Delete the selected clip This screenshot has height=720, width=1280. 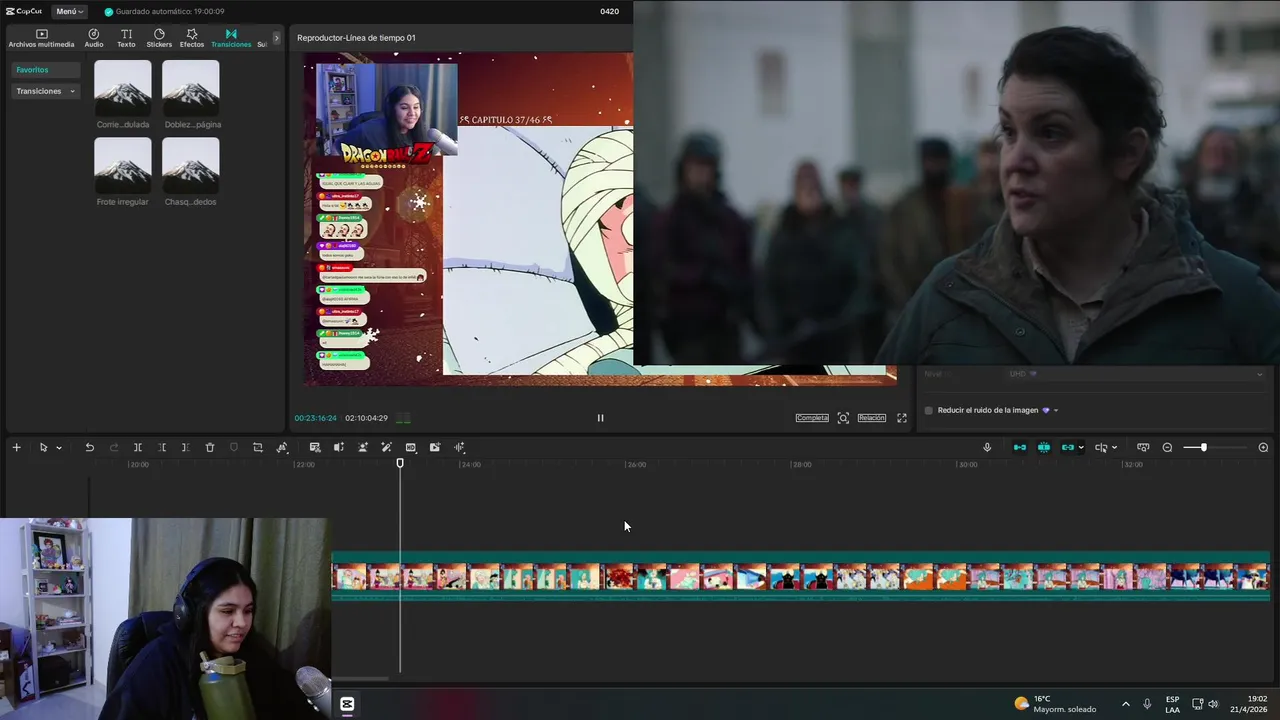tap(210, 447)
